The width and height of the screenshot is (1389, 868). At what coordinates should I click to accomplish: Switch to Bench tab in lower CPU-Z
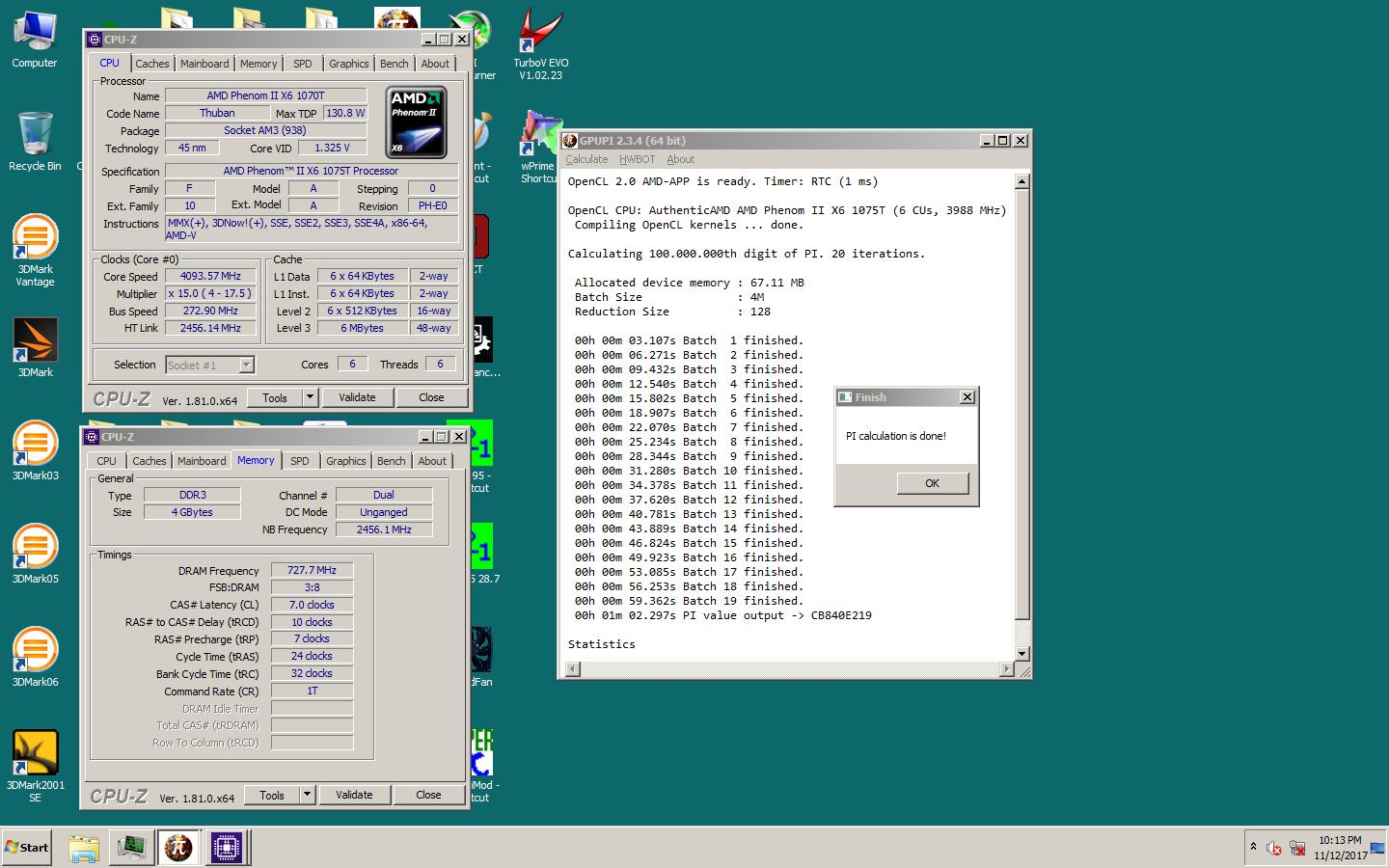(391, 461)
